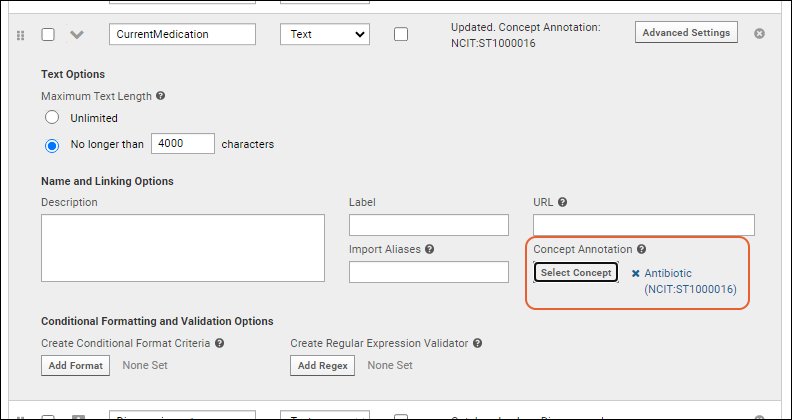
Task: Select the No longer than option
Action: coord(52,146)
